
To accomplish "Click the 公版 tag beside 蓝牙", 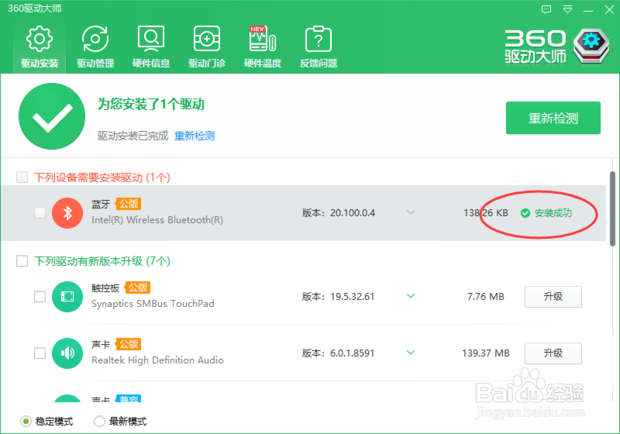I will [x=128, y=204].
